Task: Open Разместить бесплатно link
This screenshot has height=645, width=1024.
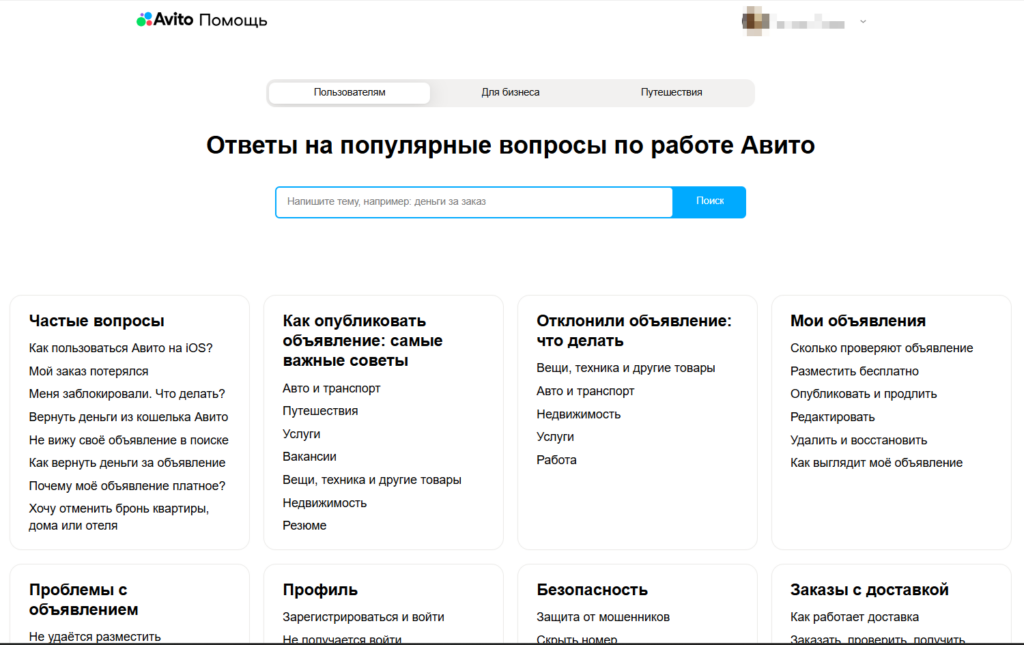Action: tap(854, 371)
